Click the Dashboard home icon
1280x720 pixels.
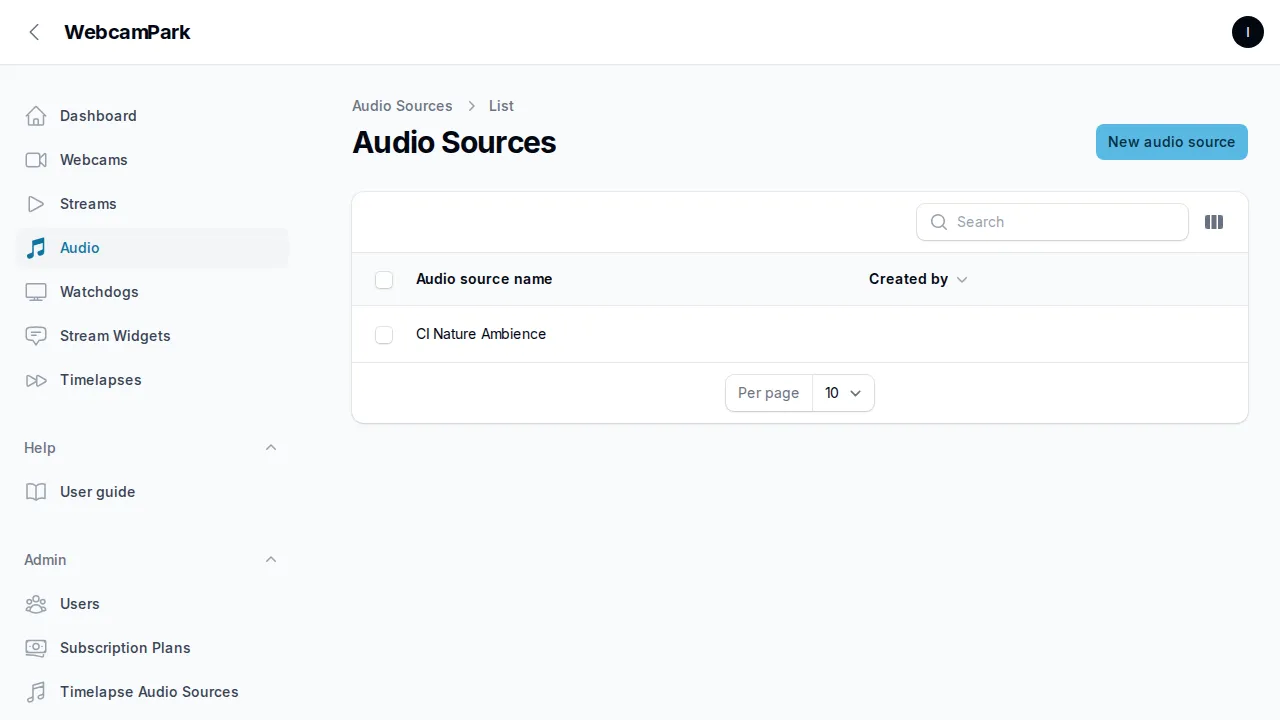click(36, 116)
